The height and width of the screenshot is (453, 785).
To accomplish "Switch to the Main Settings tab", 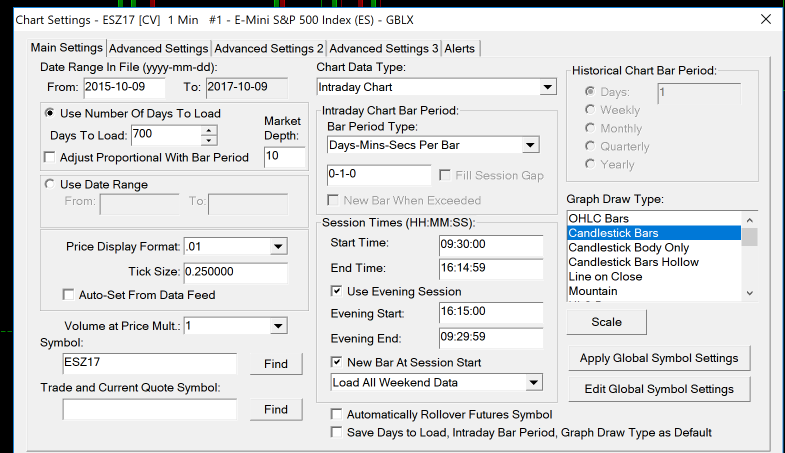I will click(66, 48).
